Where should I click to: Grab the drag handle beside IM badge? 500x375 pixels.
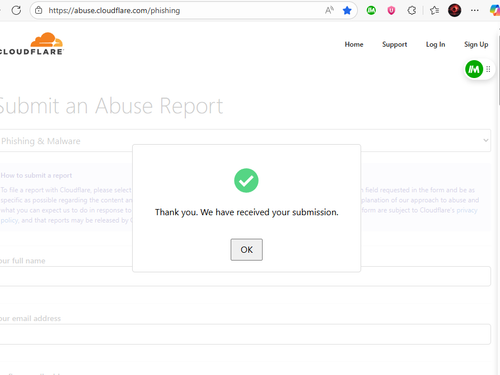point(488,69)
